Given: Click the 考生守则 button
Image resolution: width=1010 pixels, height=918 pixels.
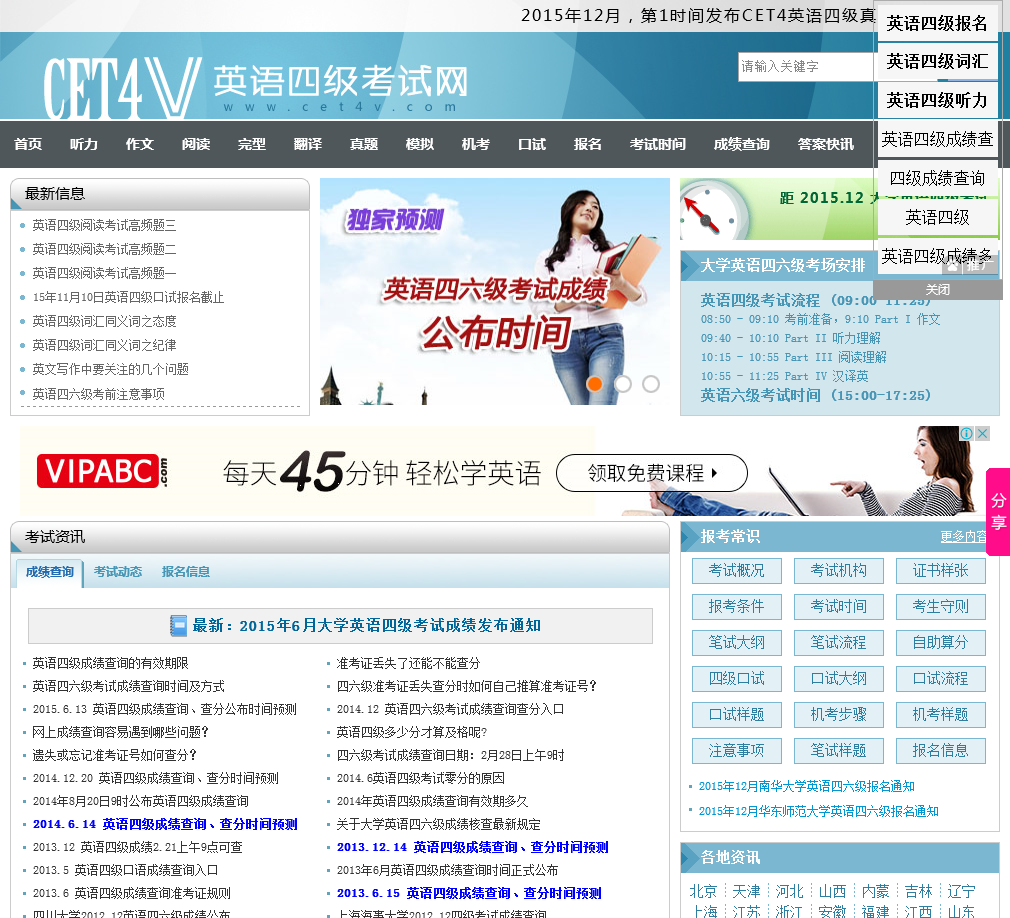Looking at the screenshot, I should pyautogui.click(x=941, y=607).
